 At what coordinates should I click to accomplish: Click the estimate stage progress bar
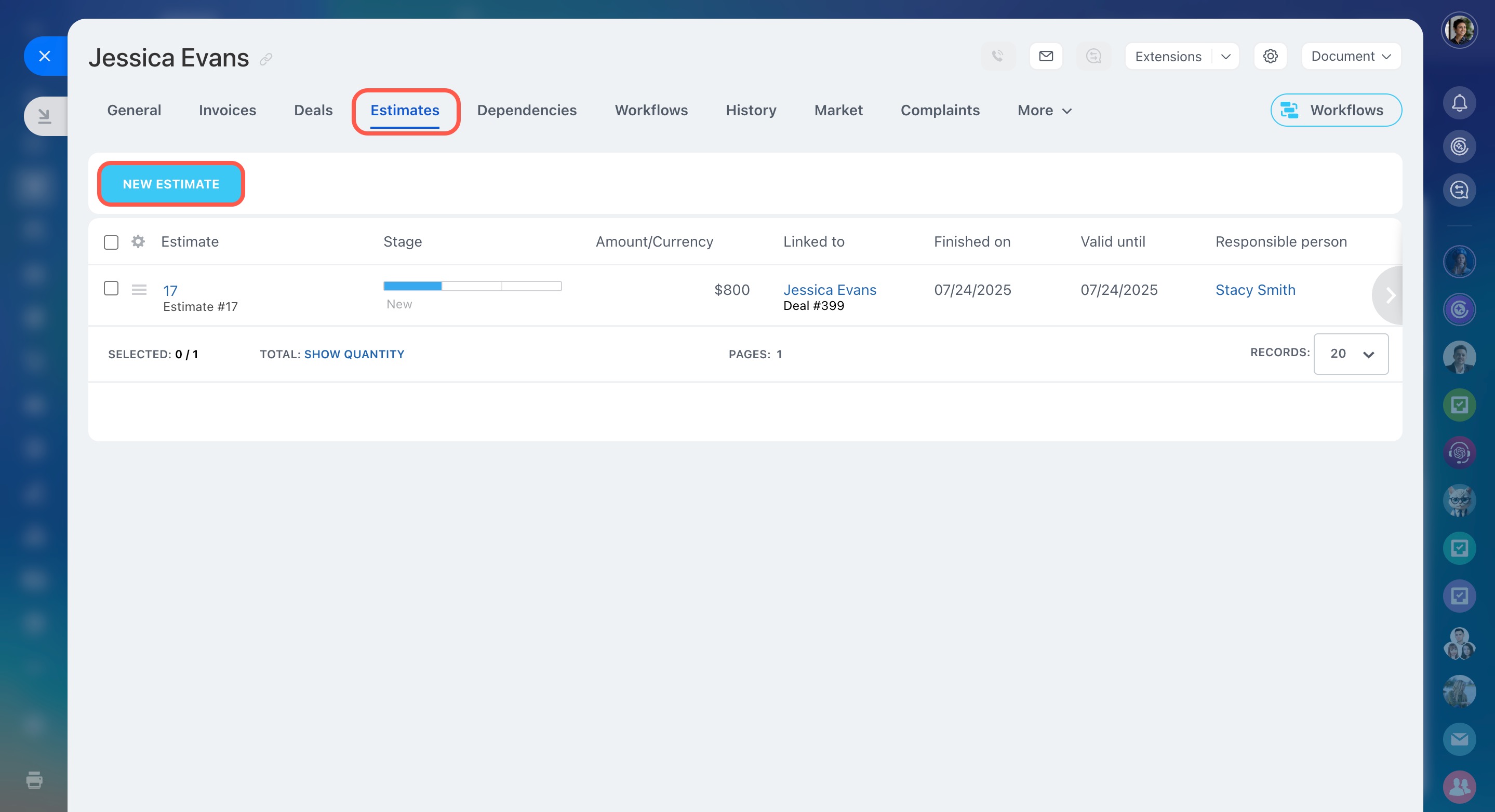tap(472, 286)
